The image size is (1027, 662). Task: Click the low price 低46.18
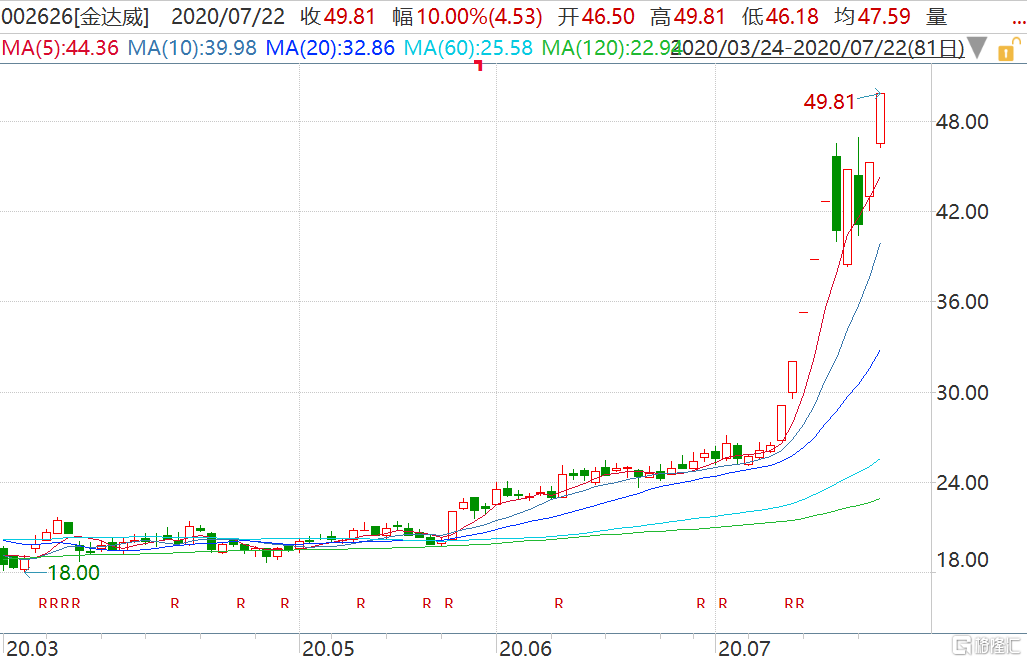pos(780,17)
